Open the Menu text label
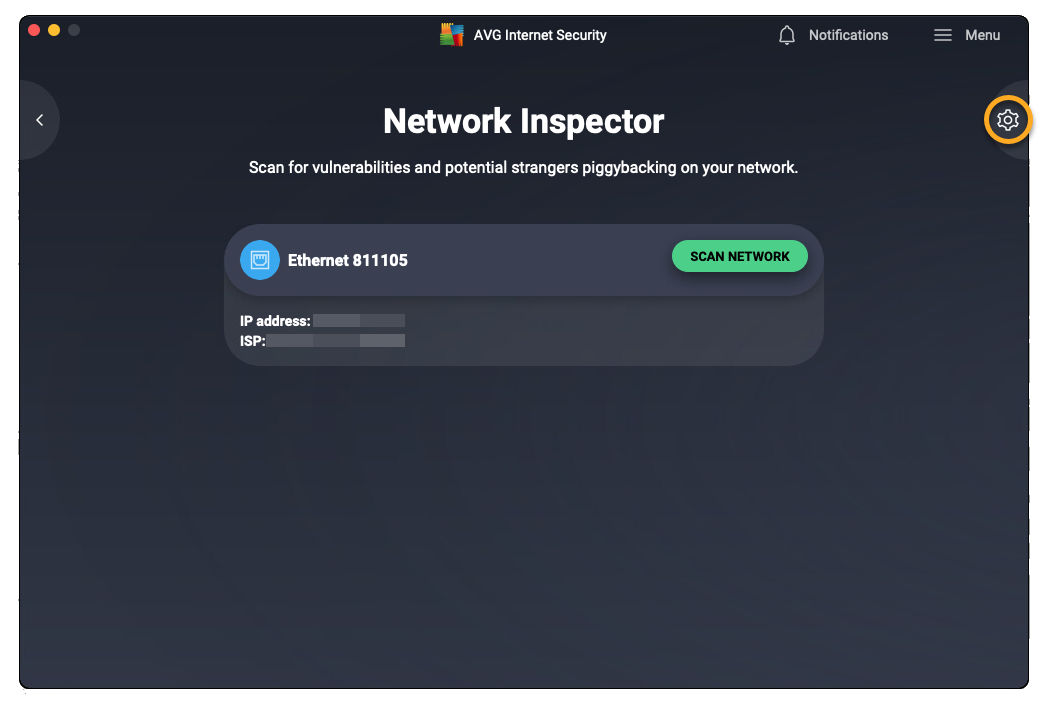1048x707 pixels. coord(982,35)
